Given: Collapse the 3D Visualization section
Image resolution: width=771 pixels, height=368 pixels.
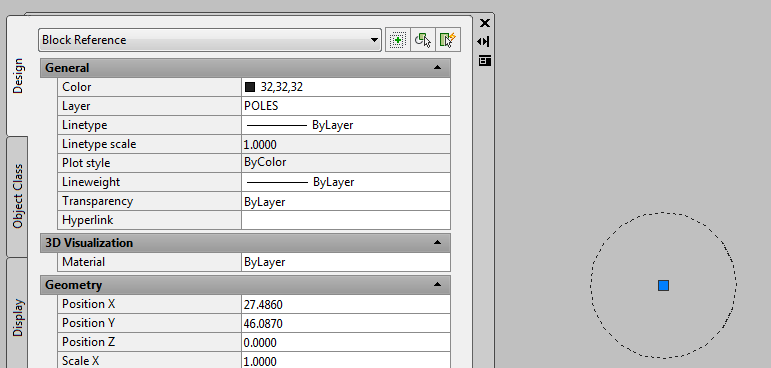Looking at the screenshot, I should [438, 243].
